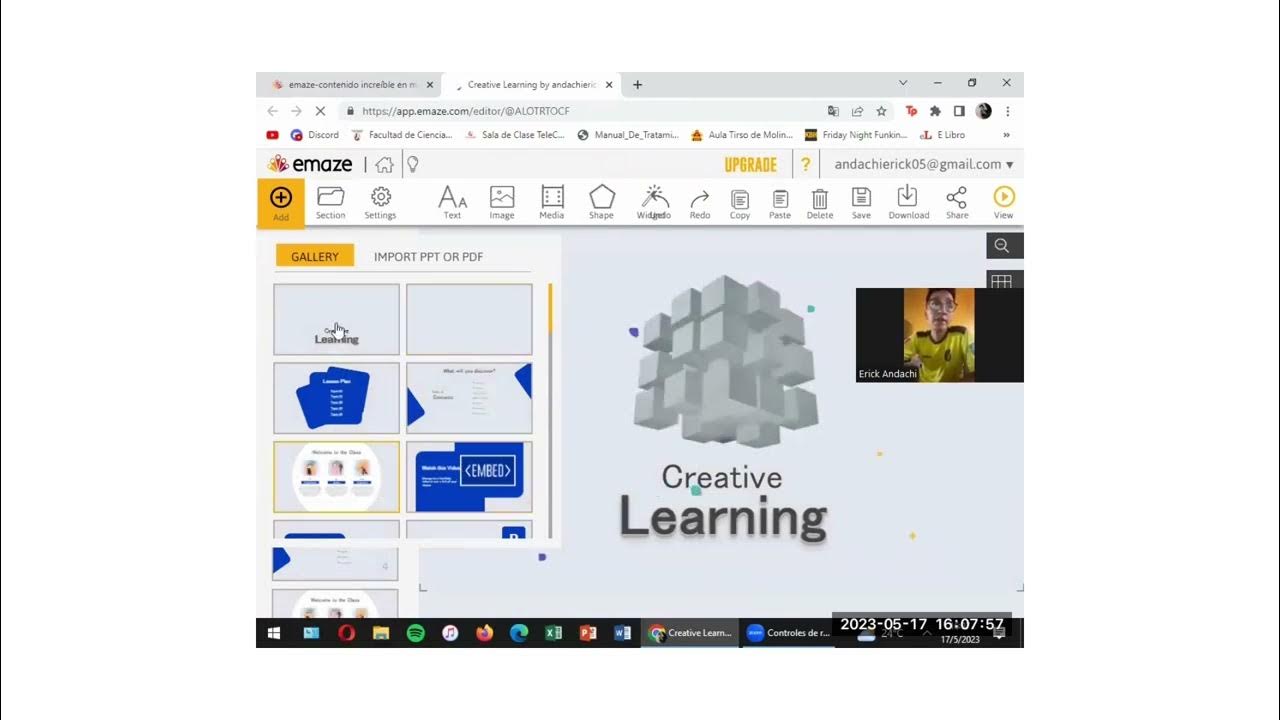Open Chrome three-dot menu
Screen dimensions: 1280x720
click(x=1007, y=111)
